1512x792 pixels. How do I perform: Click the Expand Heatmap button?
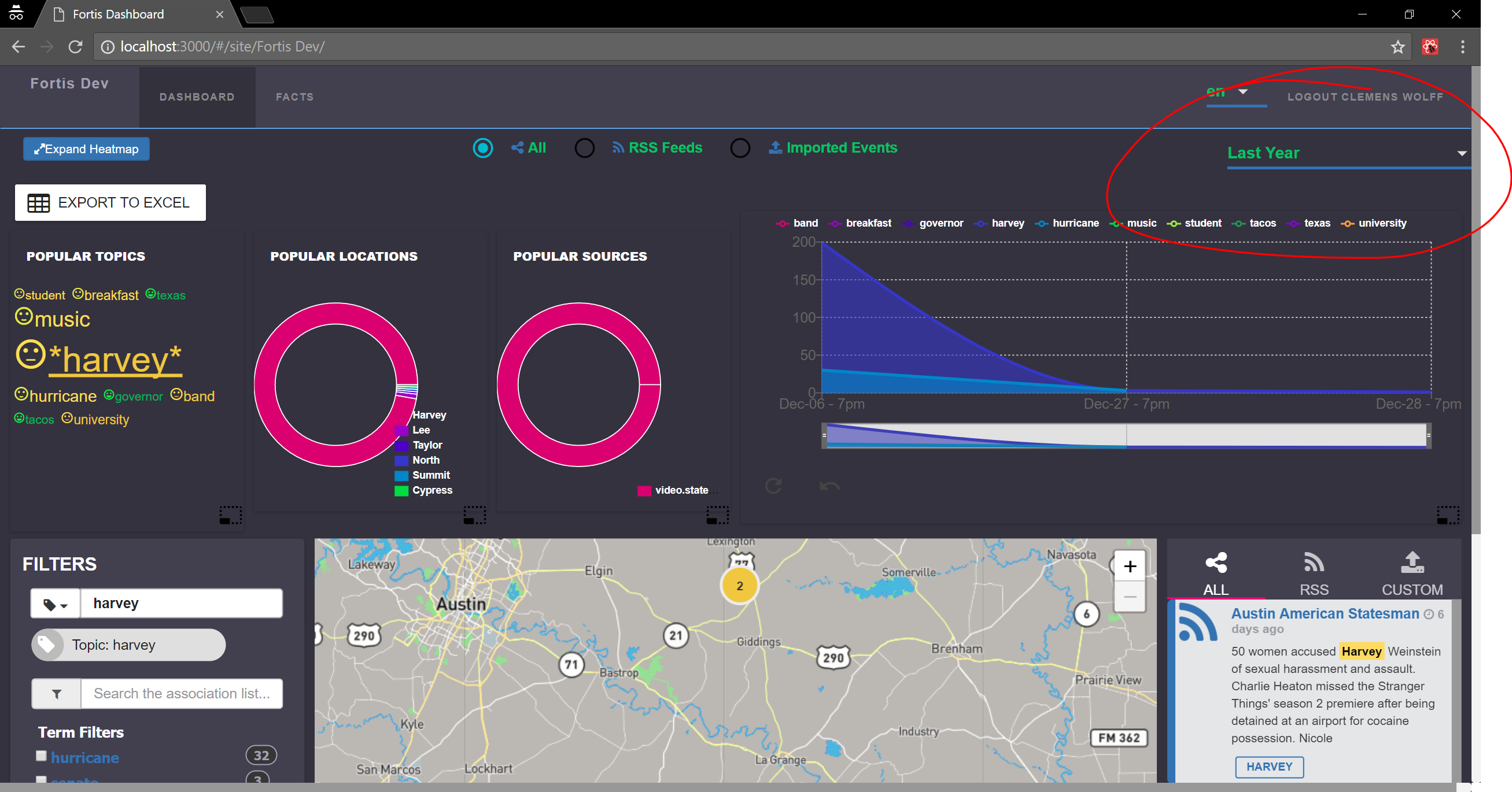(86, 149)
